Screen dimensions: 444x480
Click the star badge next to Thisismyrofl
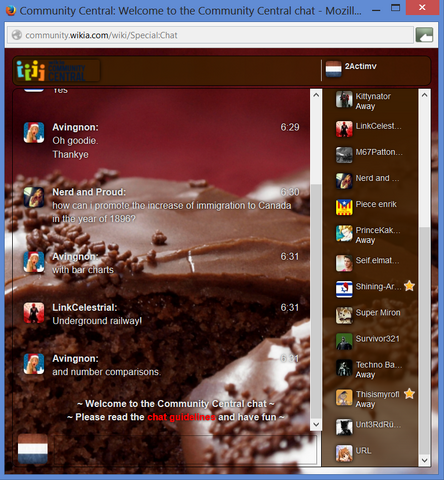tap(409, 394)
